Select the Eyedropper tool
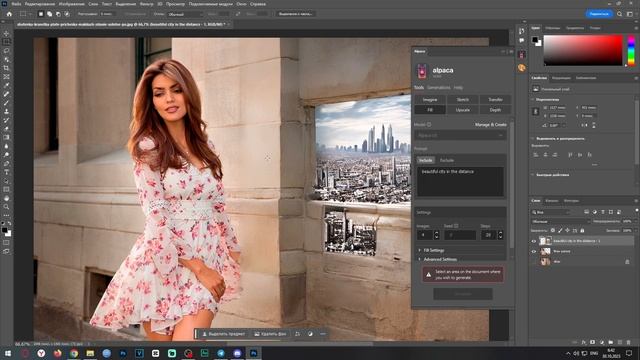 (6, 85)
